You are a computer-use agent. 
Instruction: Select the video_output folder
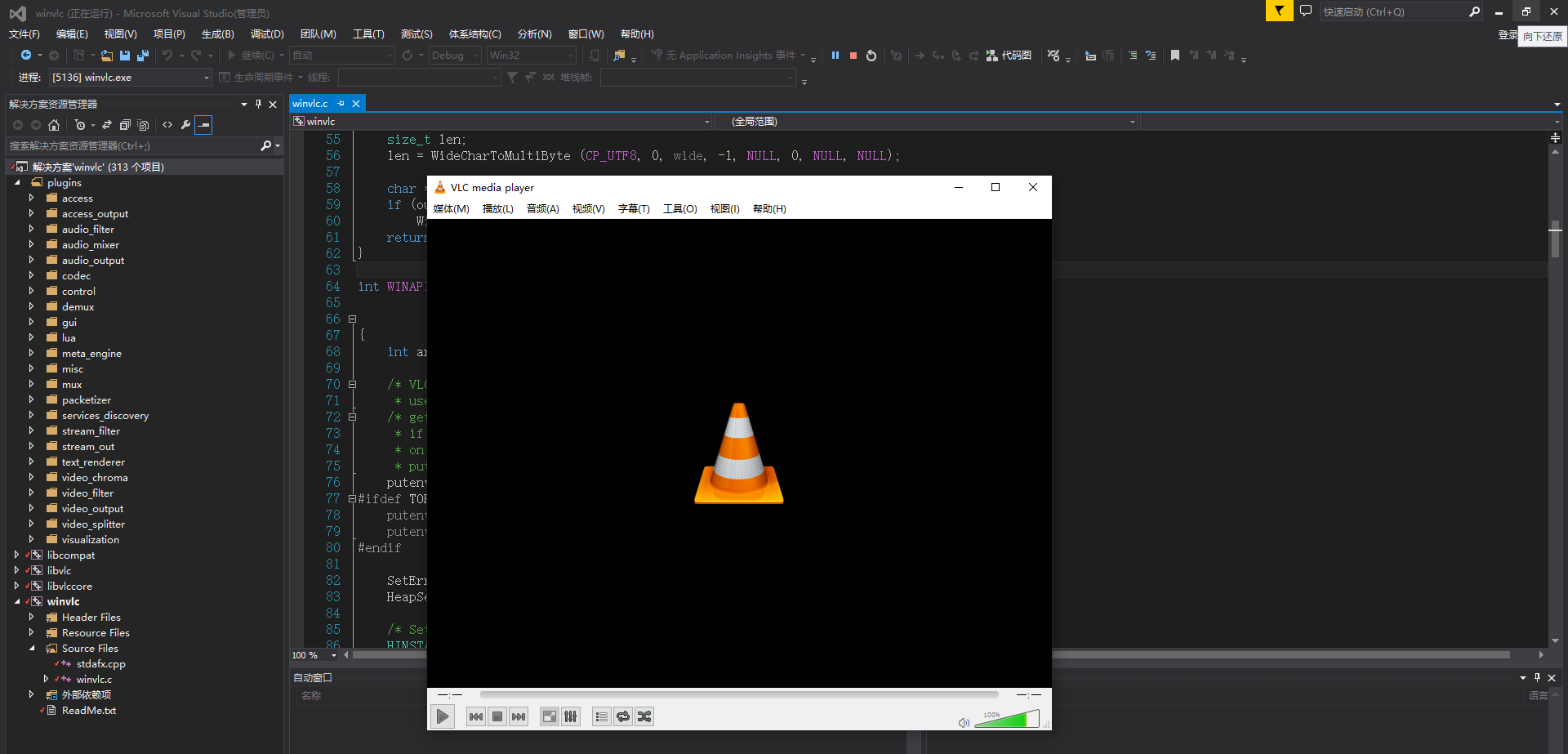92,509
